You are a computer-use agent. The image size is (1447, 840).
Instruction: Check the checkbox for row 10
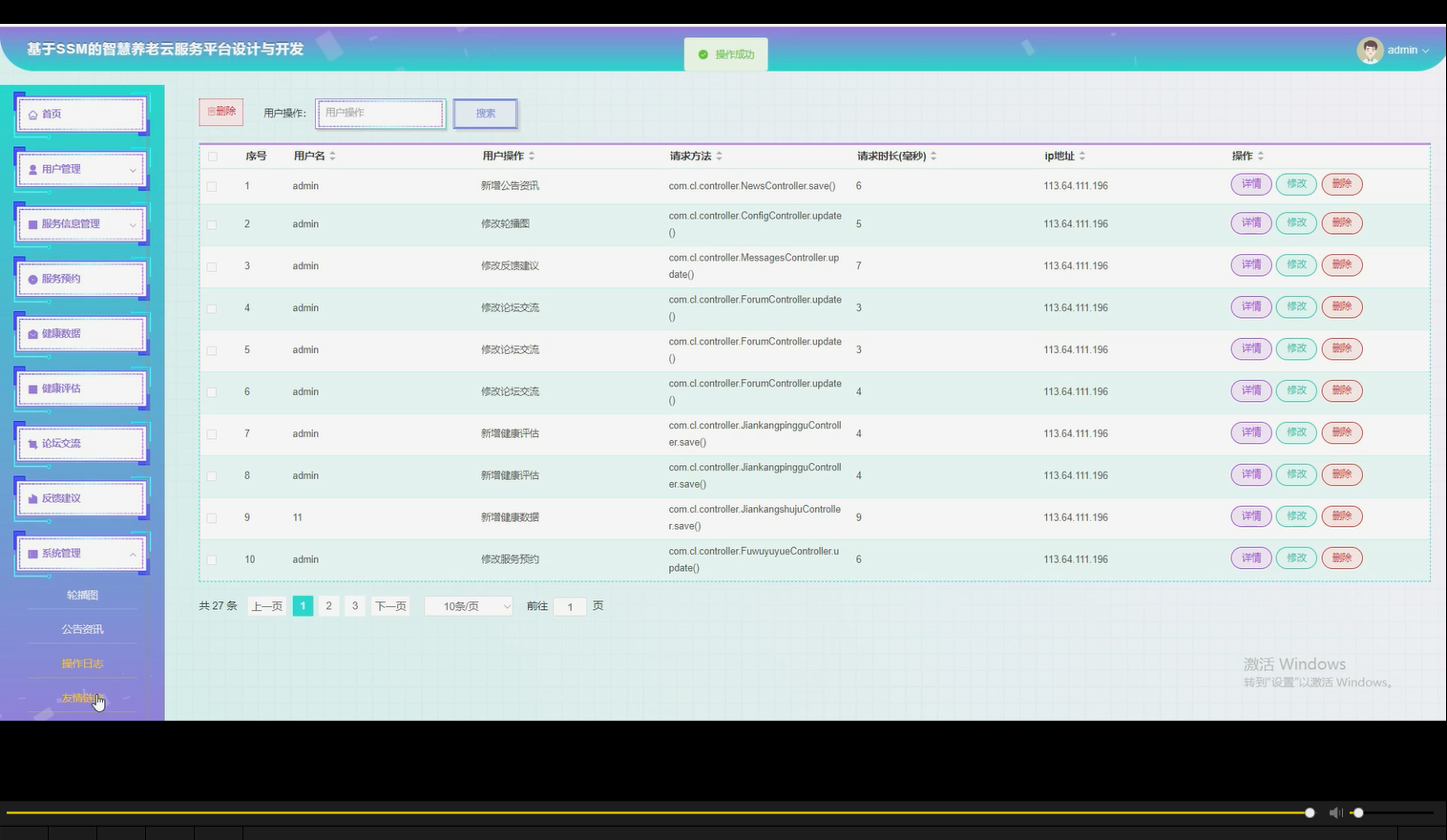(212, 560)
